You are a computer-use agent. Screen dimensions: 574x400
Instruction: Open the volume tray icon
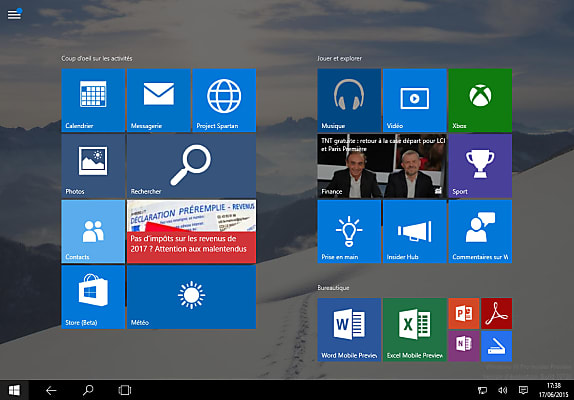tap(503, 390)
